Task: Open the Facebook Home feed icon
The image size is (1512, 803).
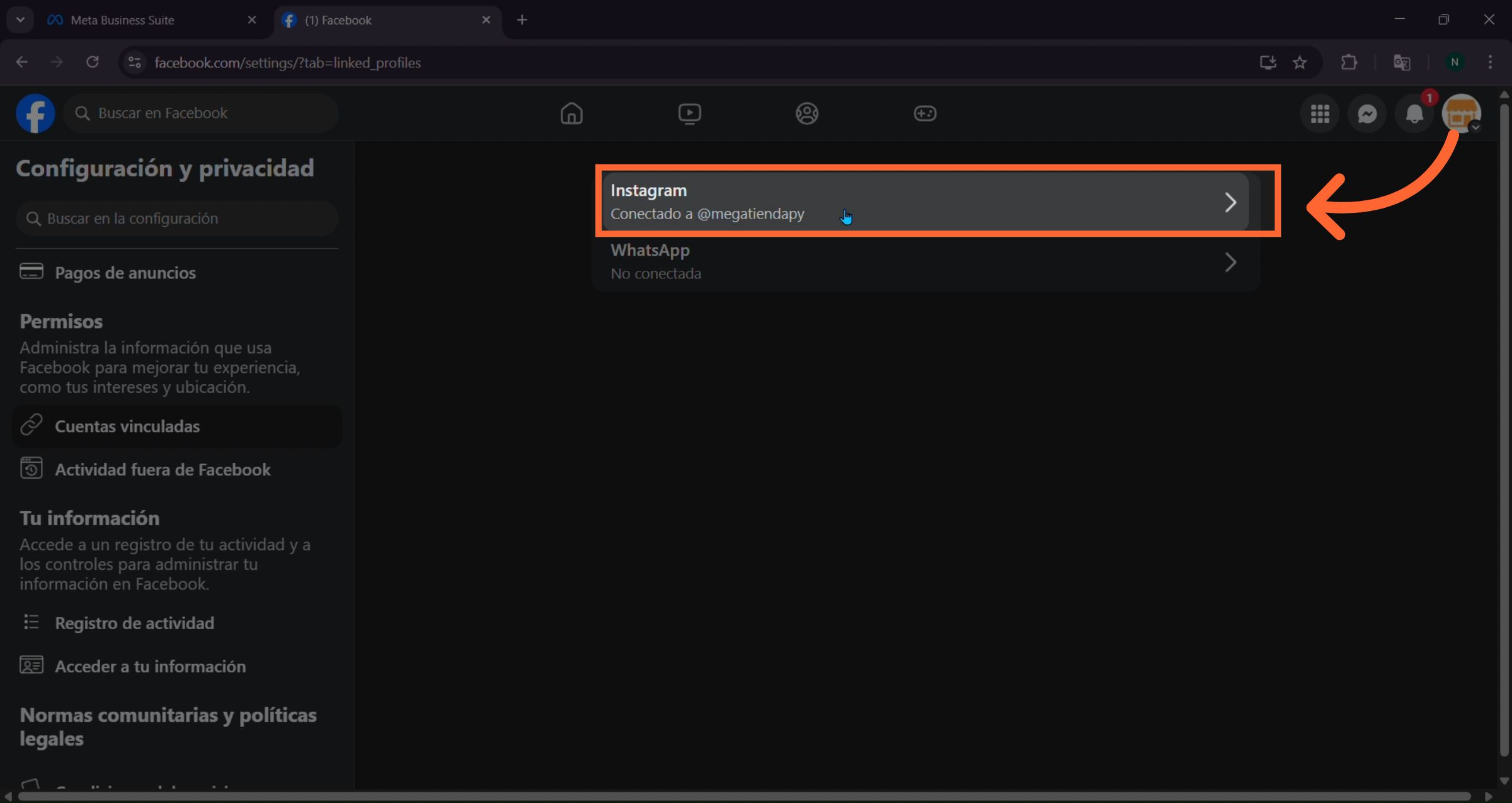Action: pos(571,113)
